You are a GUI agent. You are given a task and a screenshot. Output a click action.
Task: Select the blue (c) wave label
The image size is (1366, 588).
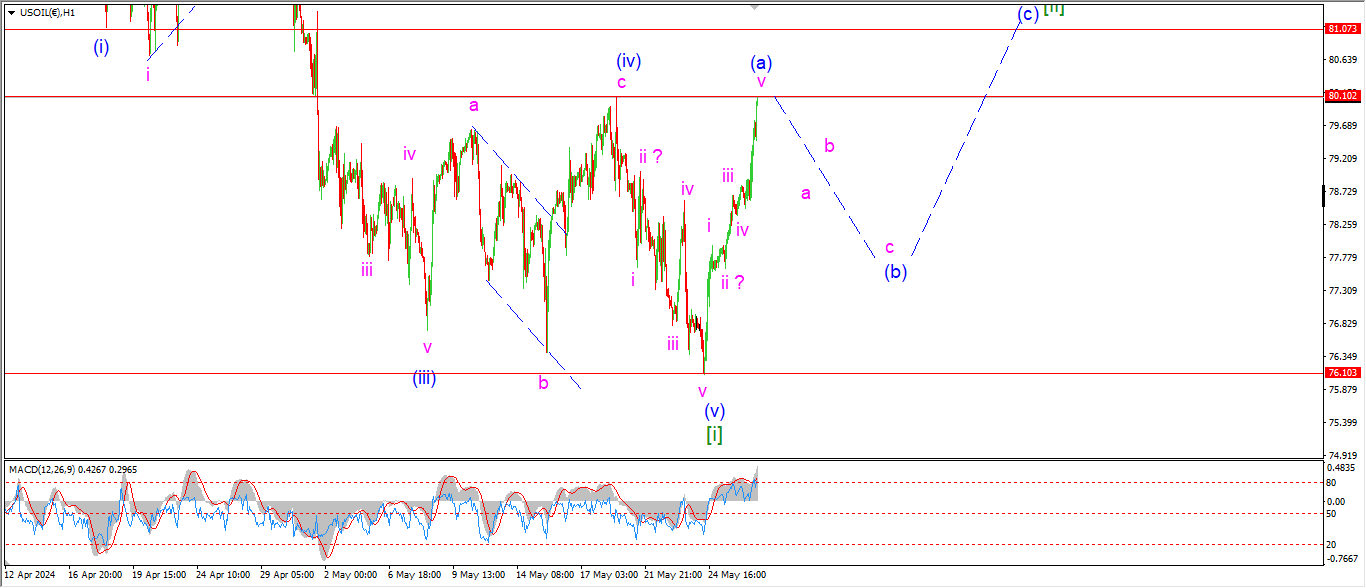pos(1028,14)
